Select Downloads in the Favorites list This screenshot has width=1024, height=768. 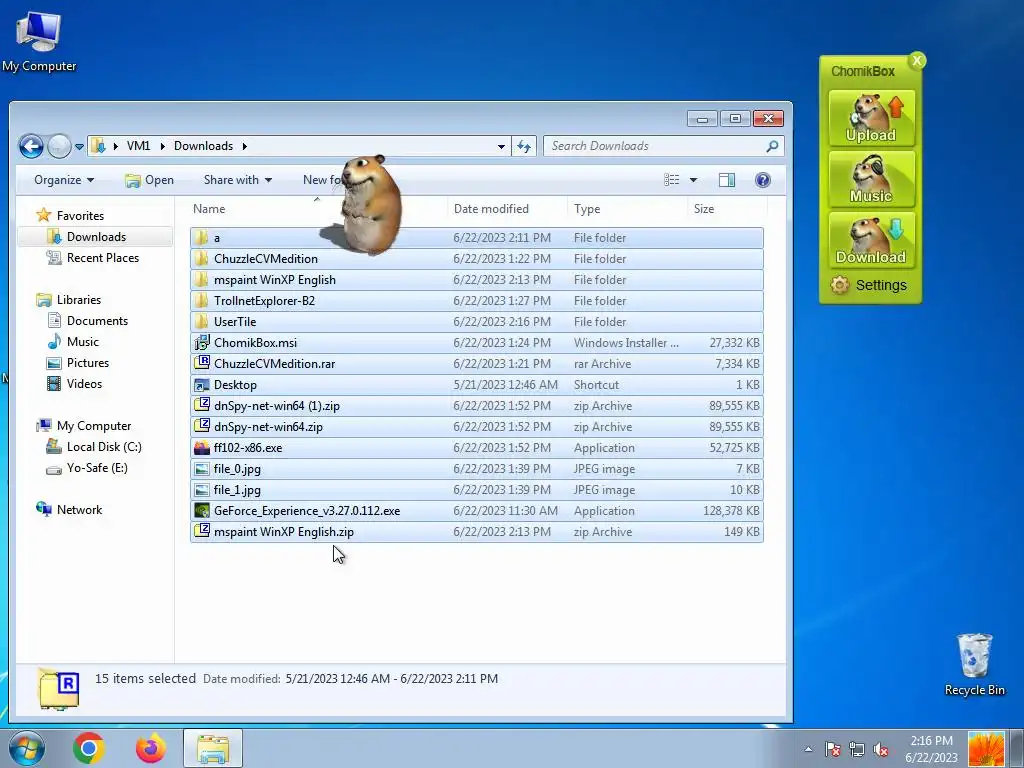pos(96,237)
